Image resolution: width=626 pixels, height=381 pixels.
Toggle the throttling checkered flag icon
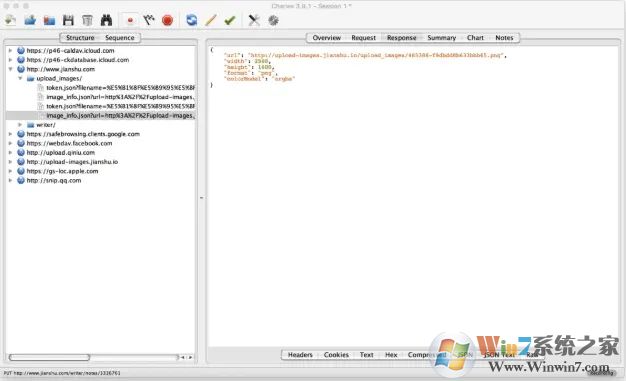(149, 20)
